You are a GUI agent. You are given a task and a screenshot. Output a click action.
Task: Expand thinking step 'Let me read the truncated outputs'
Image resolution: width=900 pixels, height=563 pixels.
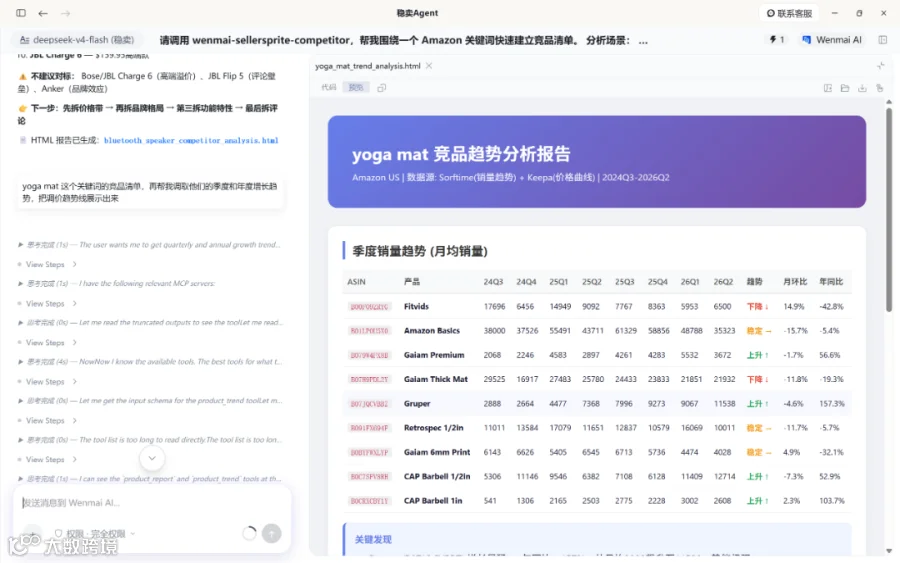(149, 323)
